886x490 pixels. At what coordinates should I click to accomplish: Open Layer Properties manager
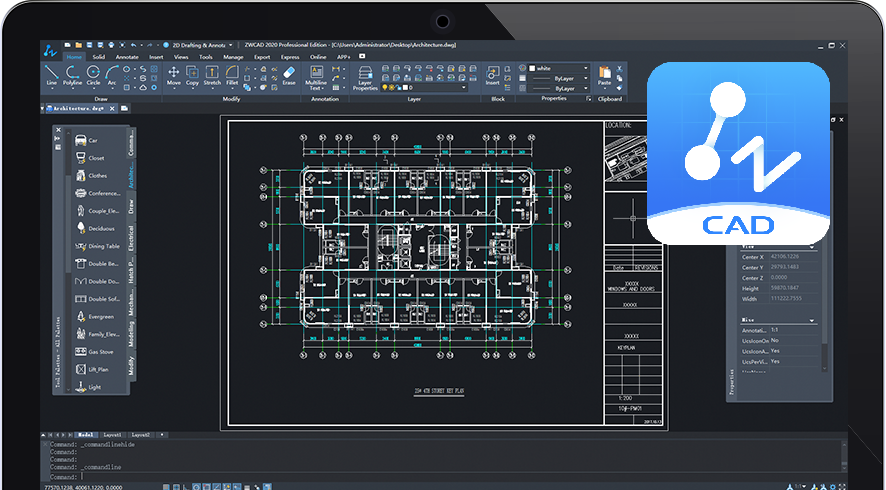pos(365,78)
